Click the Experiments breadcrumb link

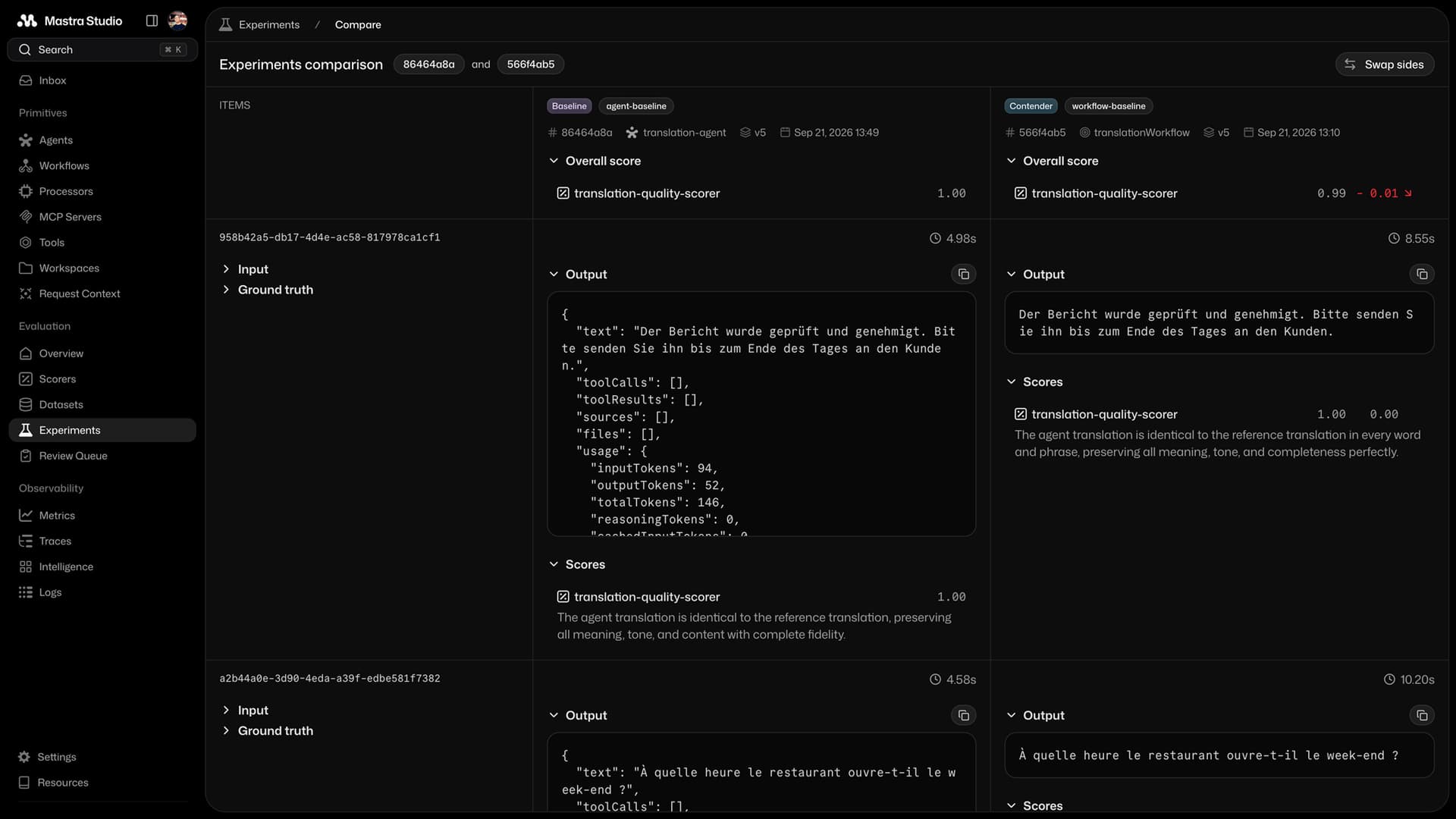[x=259, y=24]
